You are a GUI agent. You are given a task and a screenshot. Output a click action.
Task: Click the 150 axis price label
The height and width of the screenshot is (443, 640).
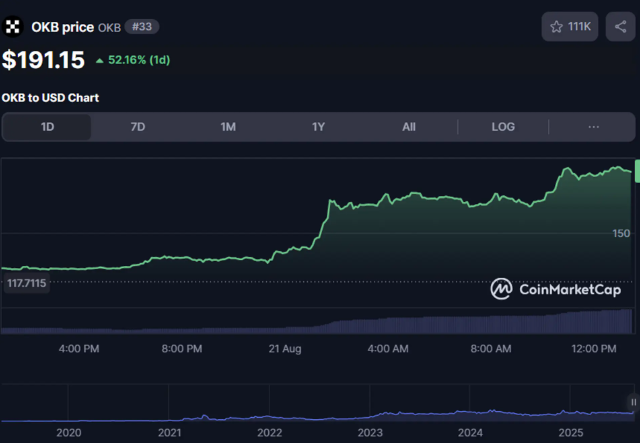(x=621, y=234)
